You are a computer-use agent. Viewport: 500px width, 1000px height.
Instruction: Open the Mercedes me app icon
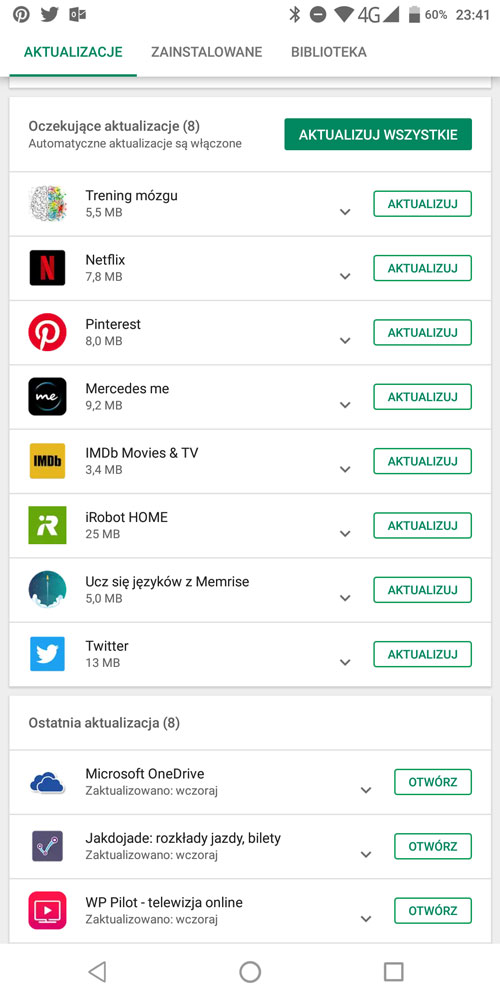[x=47, y=397]
